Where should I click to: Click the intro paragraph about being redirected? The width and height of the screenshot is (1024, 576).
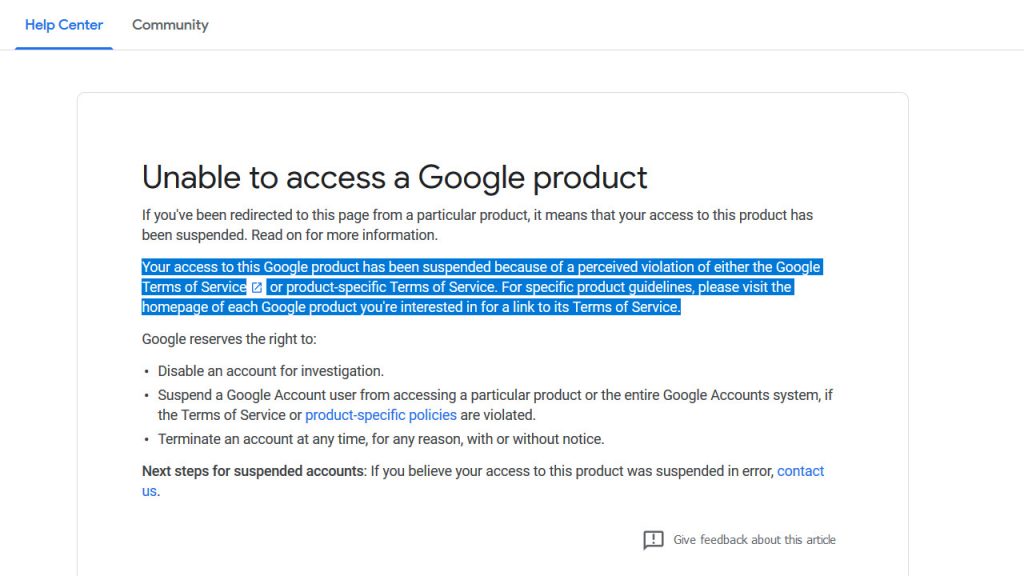[x=477, y=225]
